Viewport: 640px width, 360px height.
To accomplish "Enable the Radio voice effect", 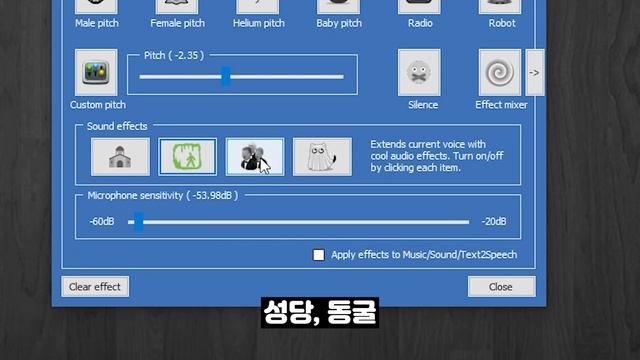I will click(x=420, y=6).
